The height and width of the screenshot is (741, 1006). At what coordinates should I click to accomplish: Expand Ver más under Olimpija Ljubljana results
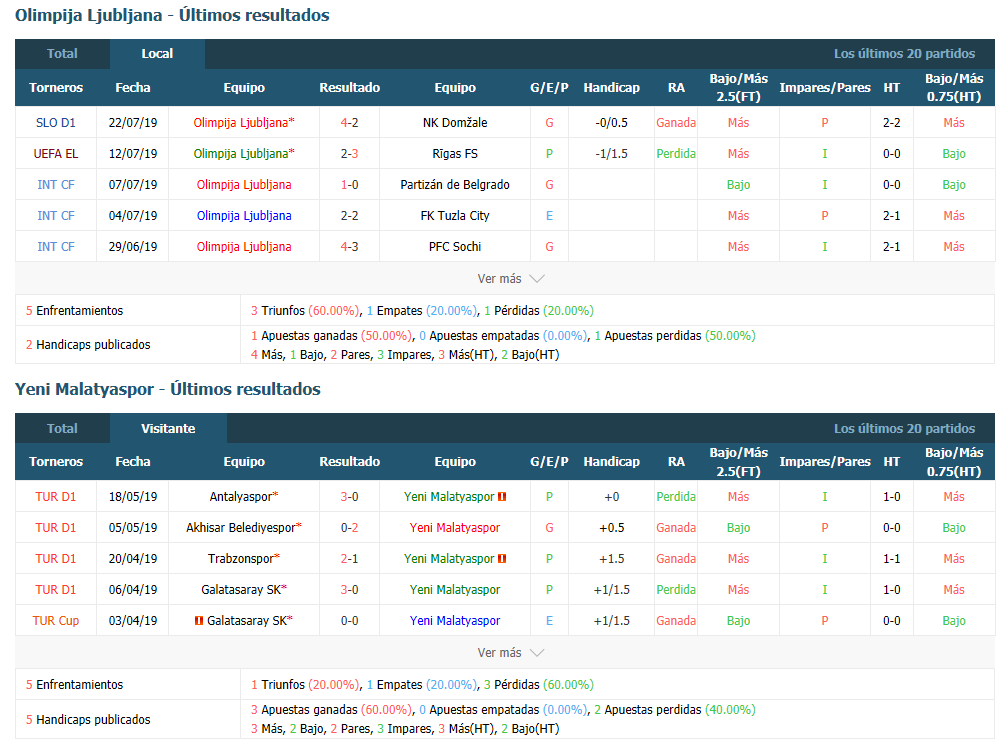tap(511, 278)
